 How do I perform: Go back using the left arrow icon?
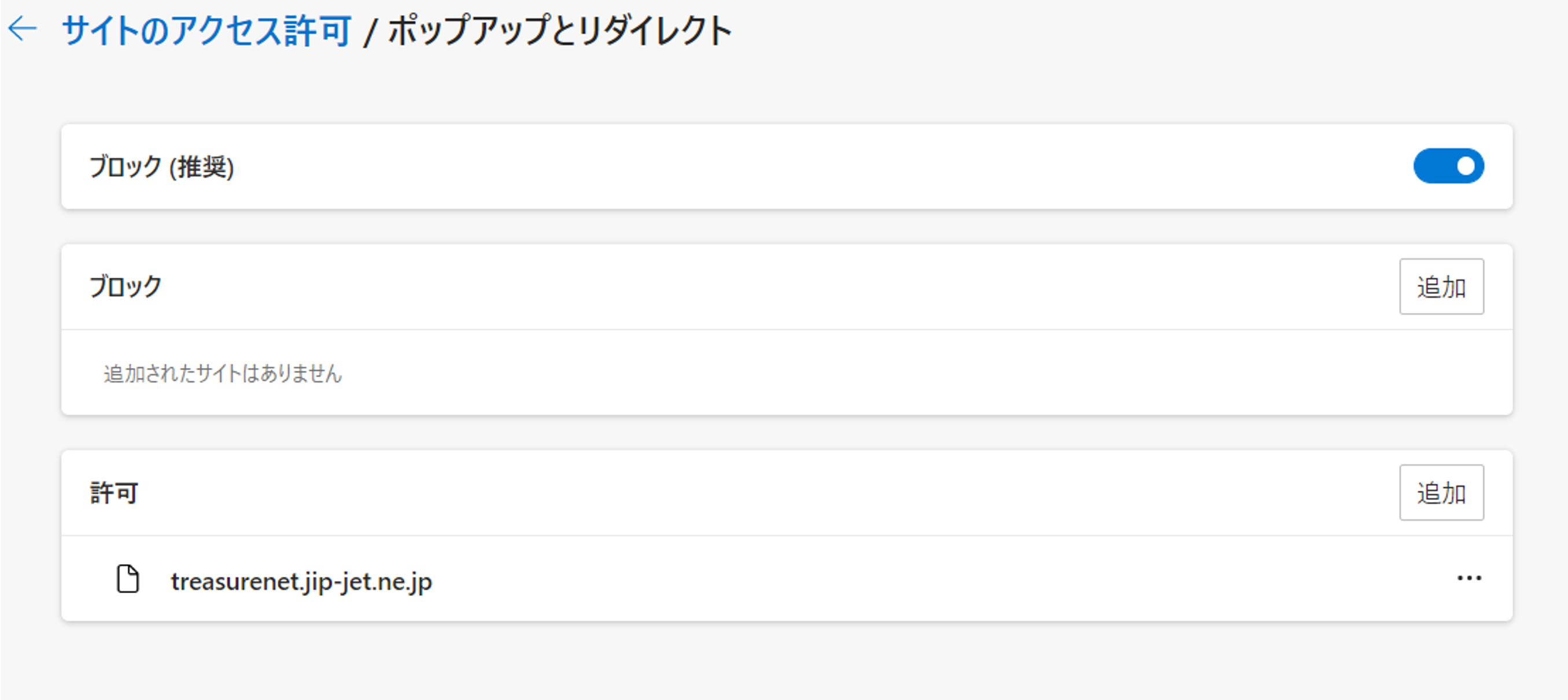click(x=23, y=30)
